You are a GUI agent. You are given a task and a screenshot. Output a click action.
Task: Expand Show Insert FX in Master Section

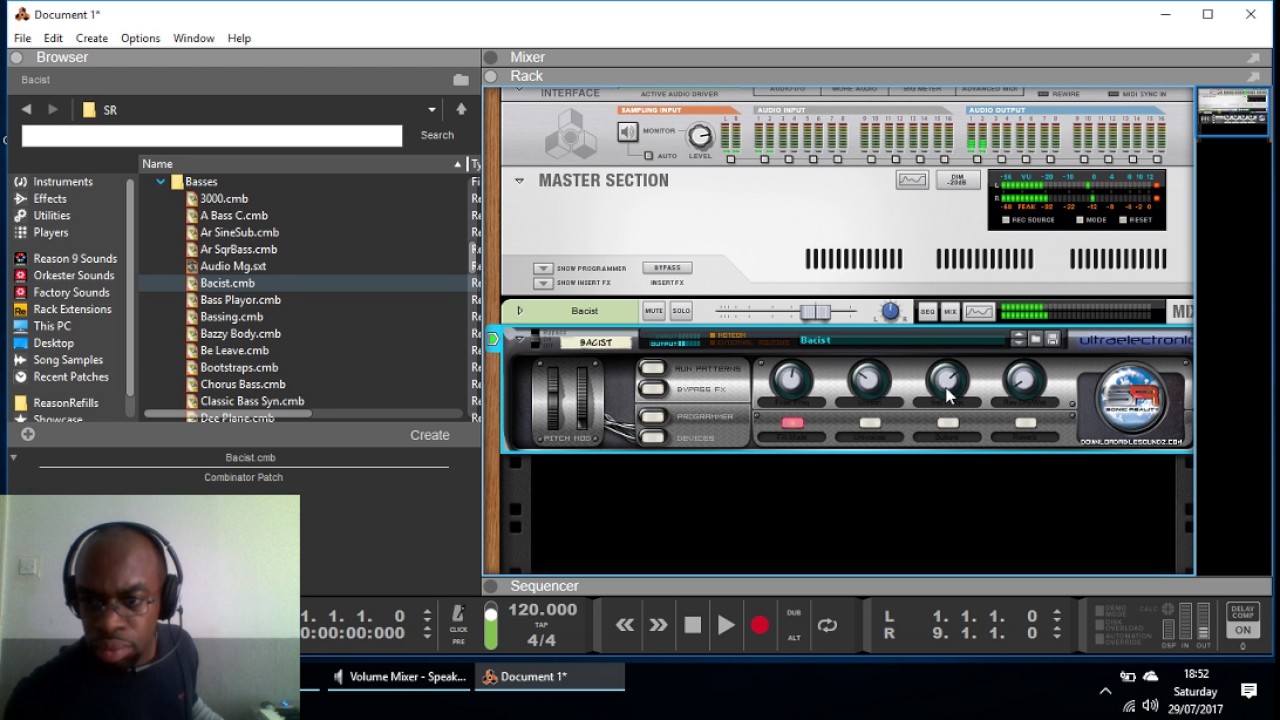543,283
